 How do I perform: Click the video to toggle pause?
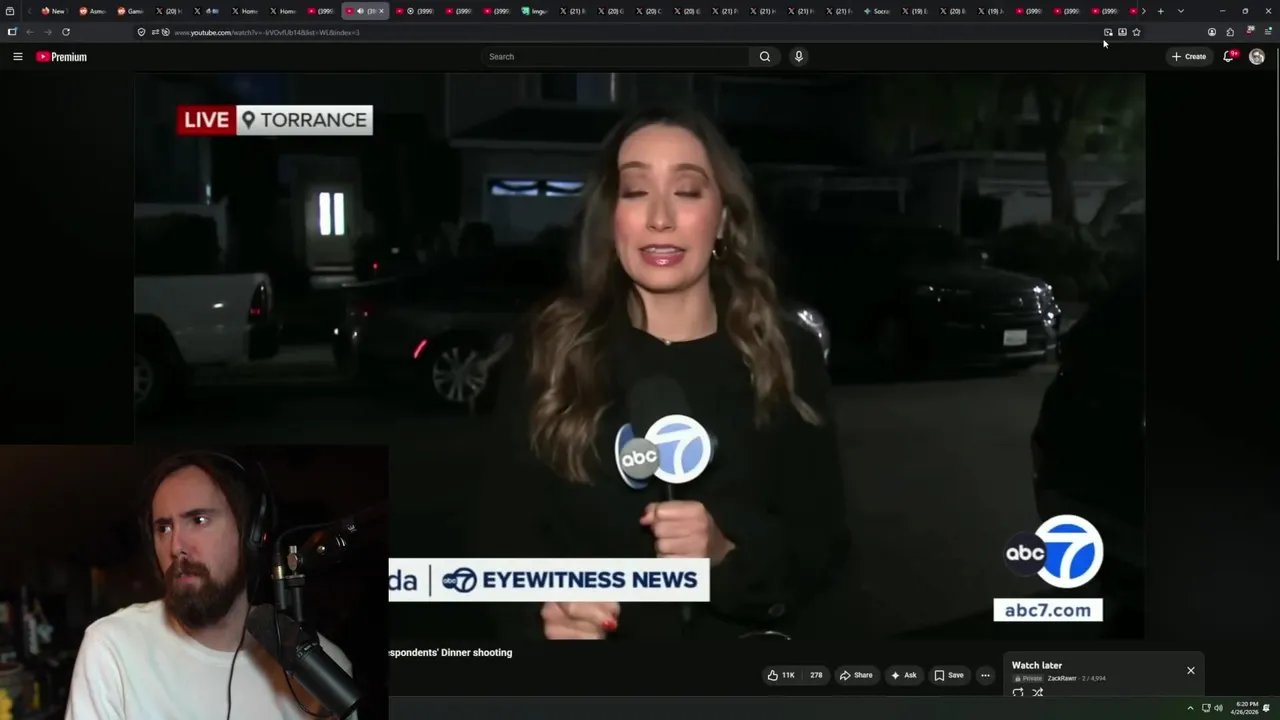click(640, 356)
